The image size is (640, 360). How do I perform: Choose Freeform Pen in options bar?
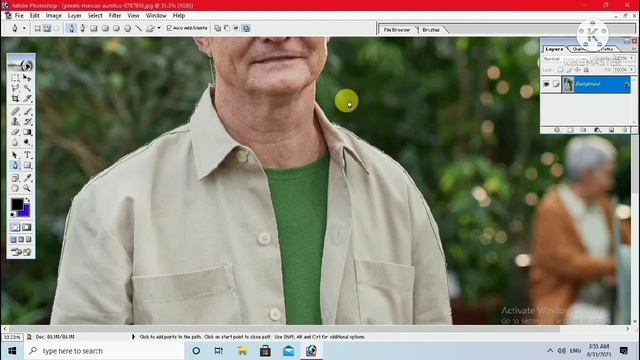[82, 28]
